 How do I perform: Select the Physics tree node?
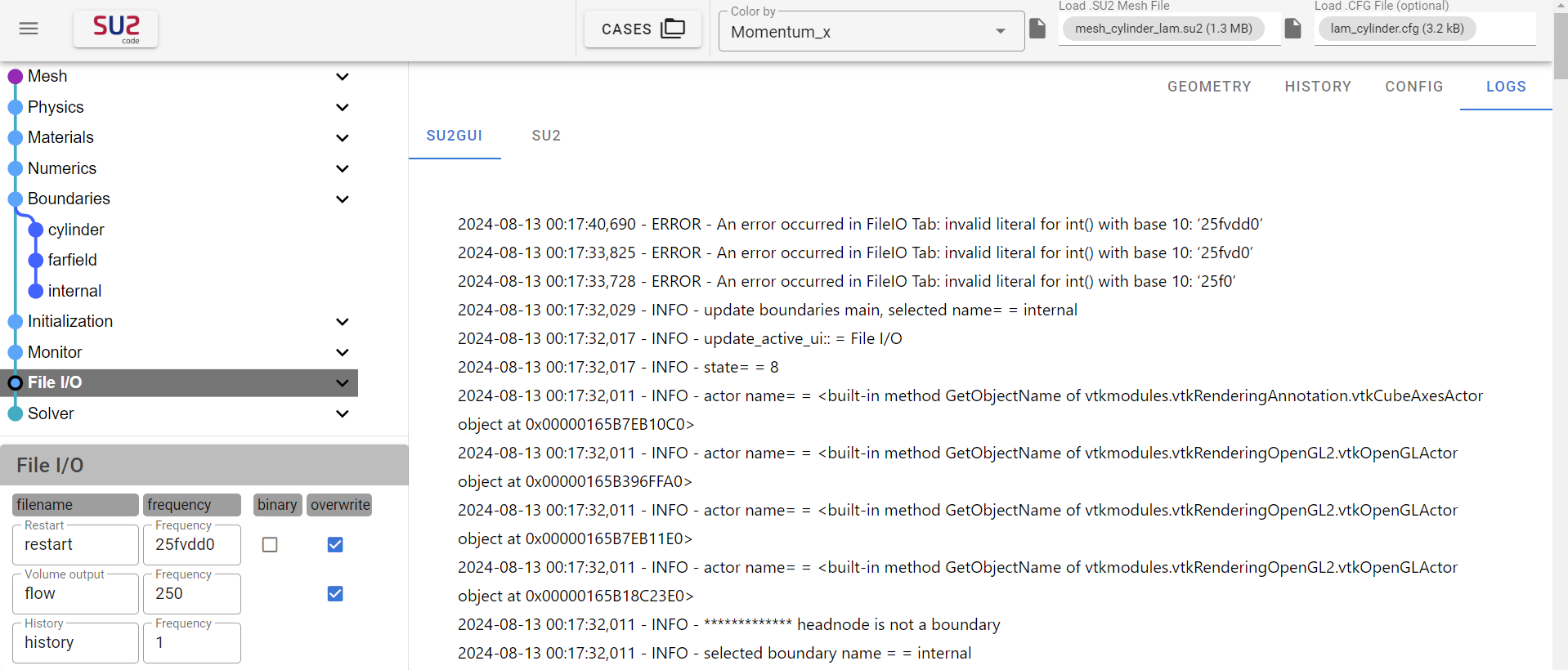(x=56, y=107)
